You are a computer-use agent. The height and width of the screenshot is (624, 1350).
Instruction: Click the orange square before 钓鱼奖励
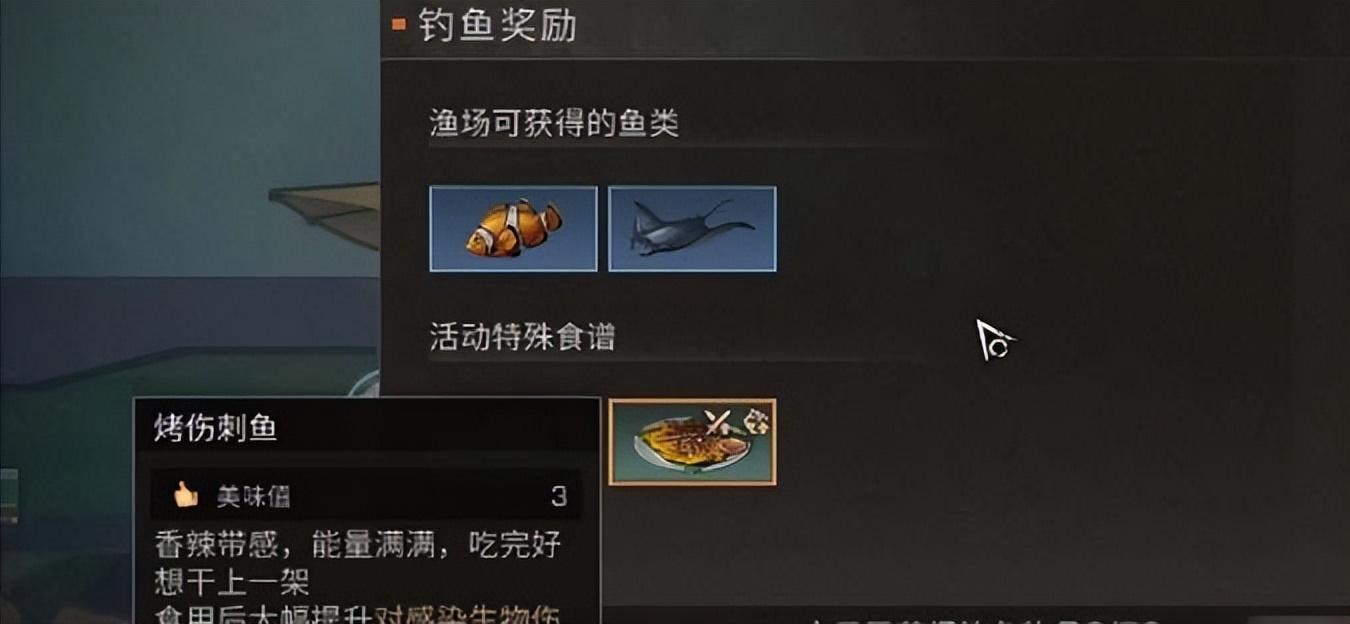[x=399, y=25]
